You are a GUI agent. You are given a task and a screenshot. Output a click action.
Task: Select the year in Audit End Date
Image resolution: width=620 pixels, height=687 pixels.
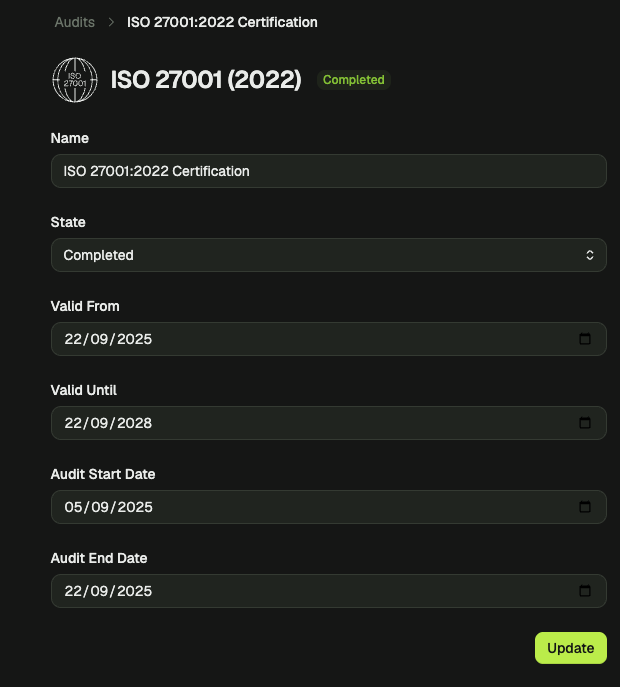(134, 591)
